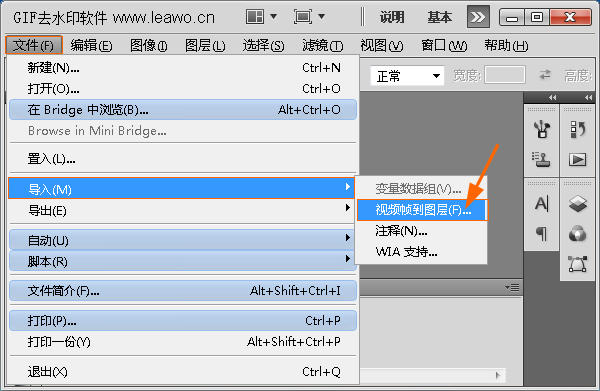The image size is (600, 391).
Task: Open the arrange documents dropdown
Action: (x=261, y=16)
